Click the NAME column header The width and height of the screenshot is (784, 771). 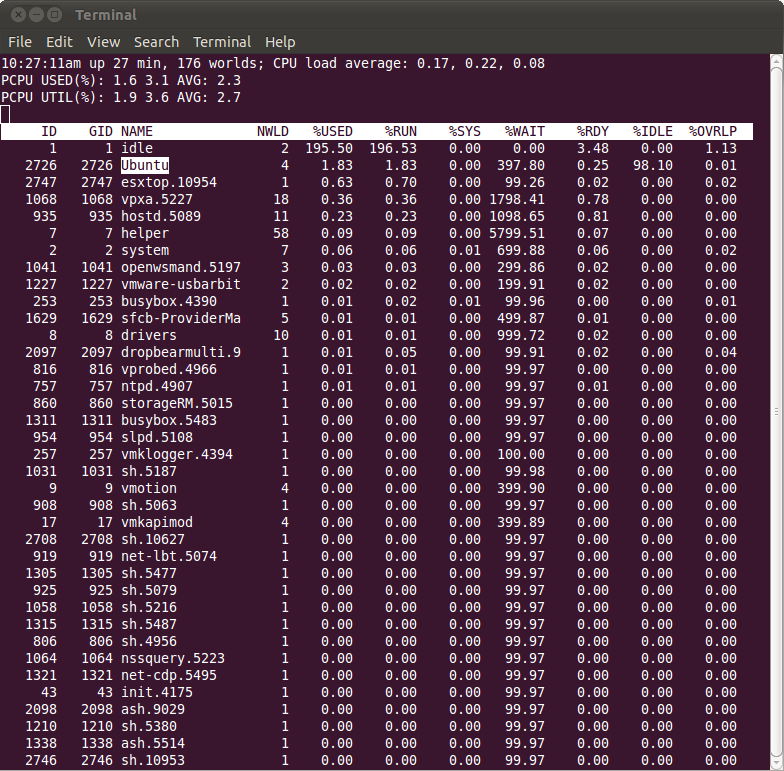[x=137, y=132]
